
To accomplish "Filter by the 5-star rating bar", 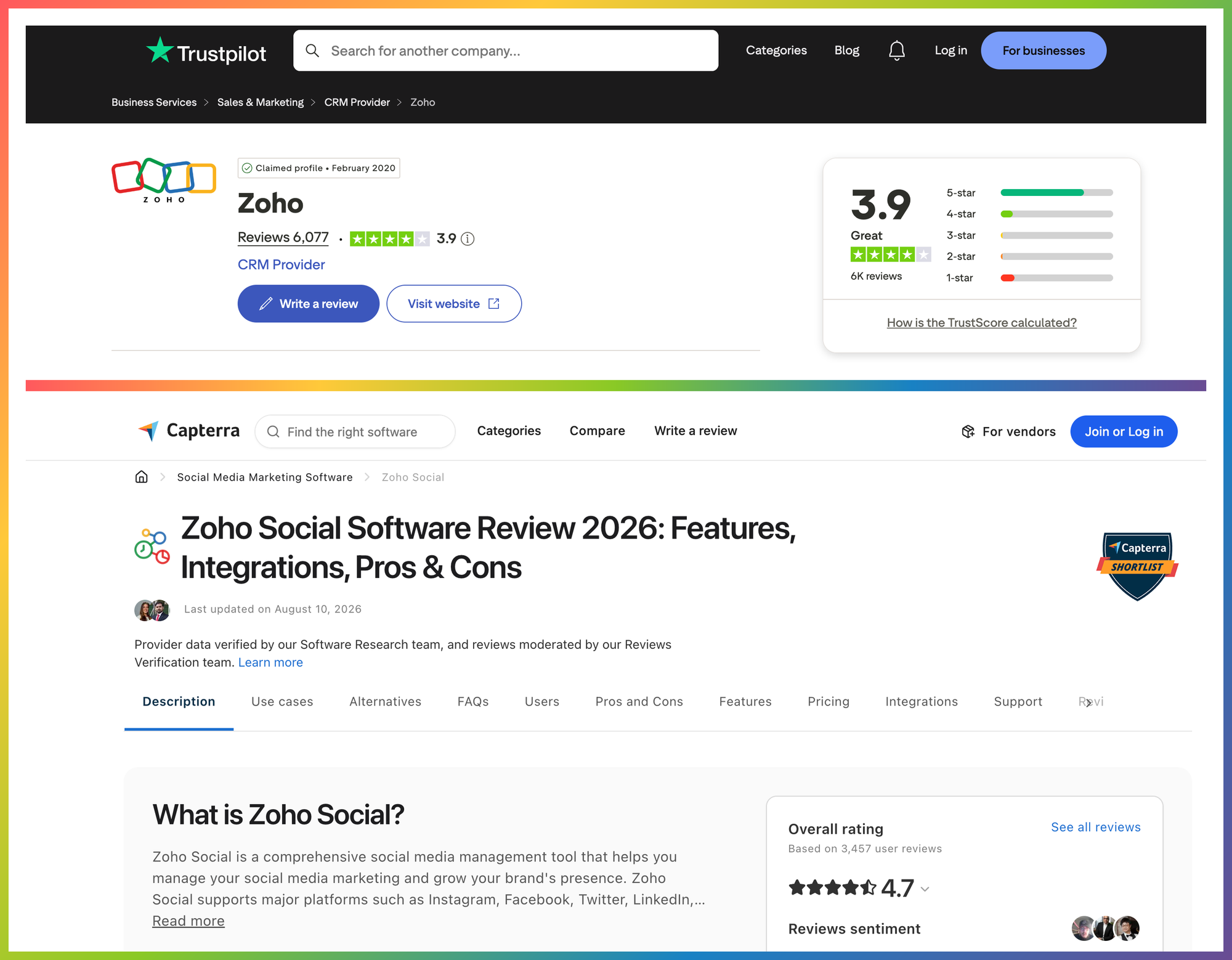I will tap(1056, 193).
